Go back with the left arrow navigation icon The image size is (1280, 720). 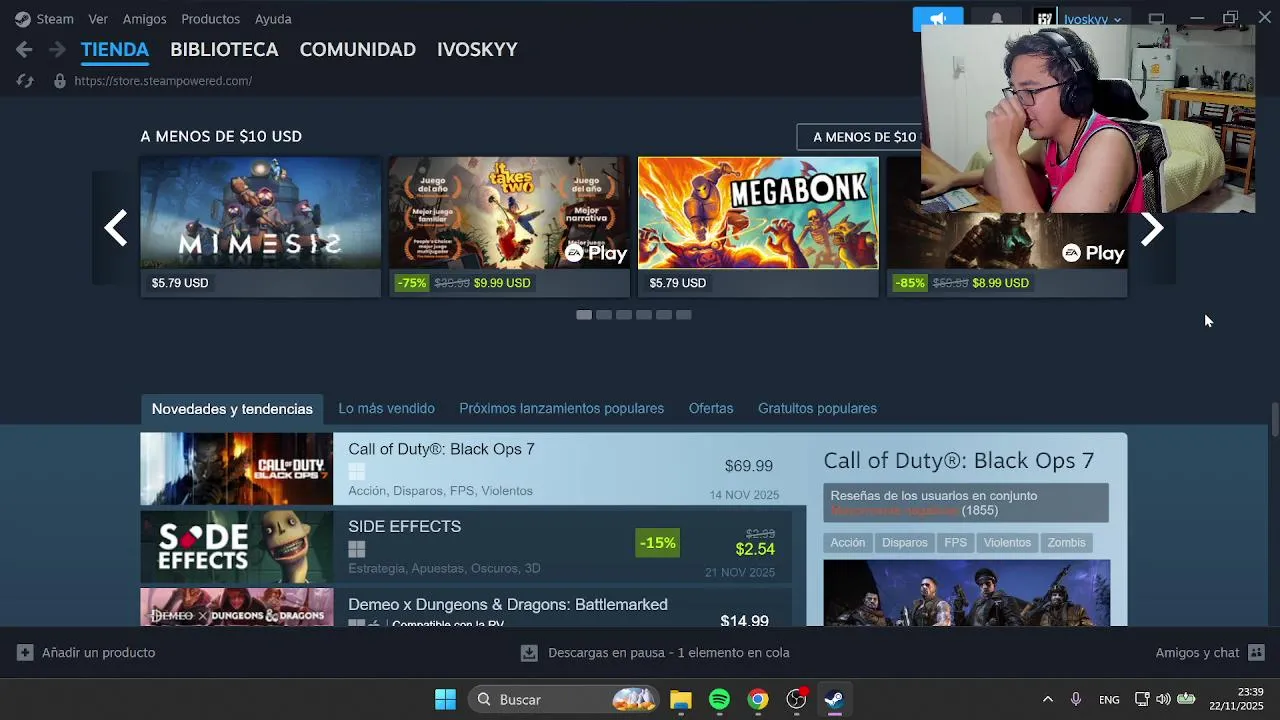(x=24, y=49)
